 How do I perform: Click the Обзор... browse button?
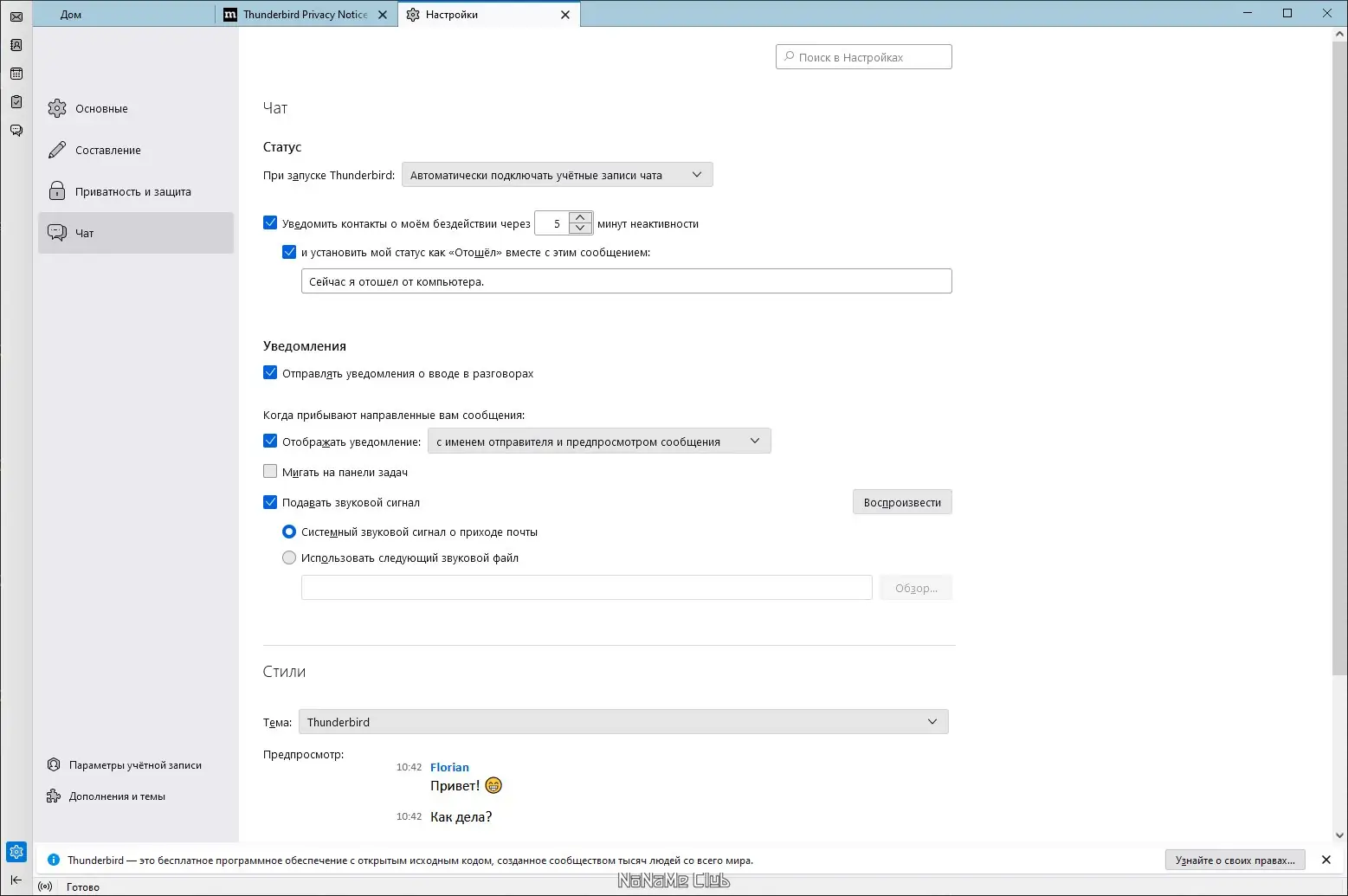pyautogui.click(x=916, y=588)
